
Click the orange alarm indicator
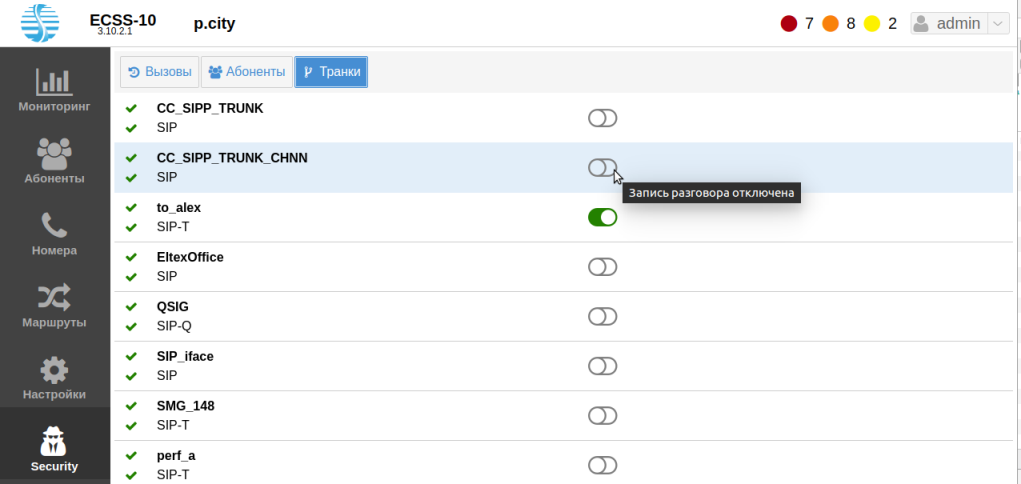pyautogui.click(x=830, y=23)
